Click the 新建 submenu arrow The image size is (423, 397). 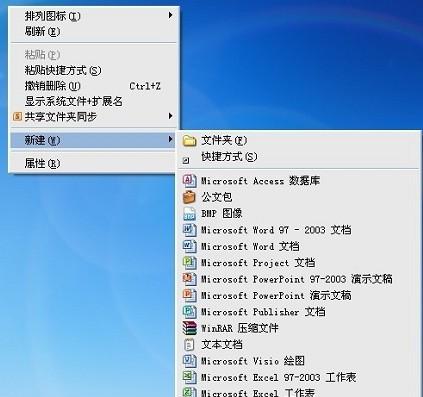coord(170,140)
